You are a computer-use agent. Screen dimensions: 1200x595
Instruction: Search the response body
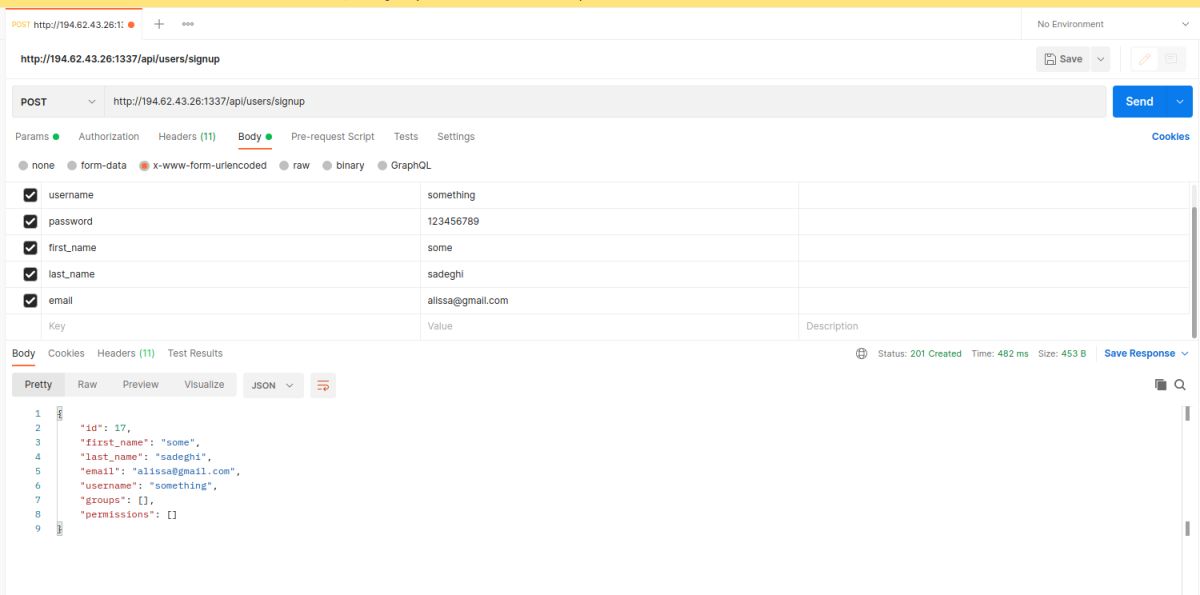tap(1180, 385)
